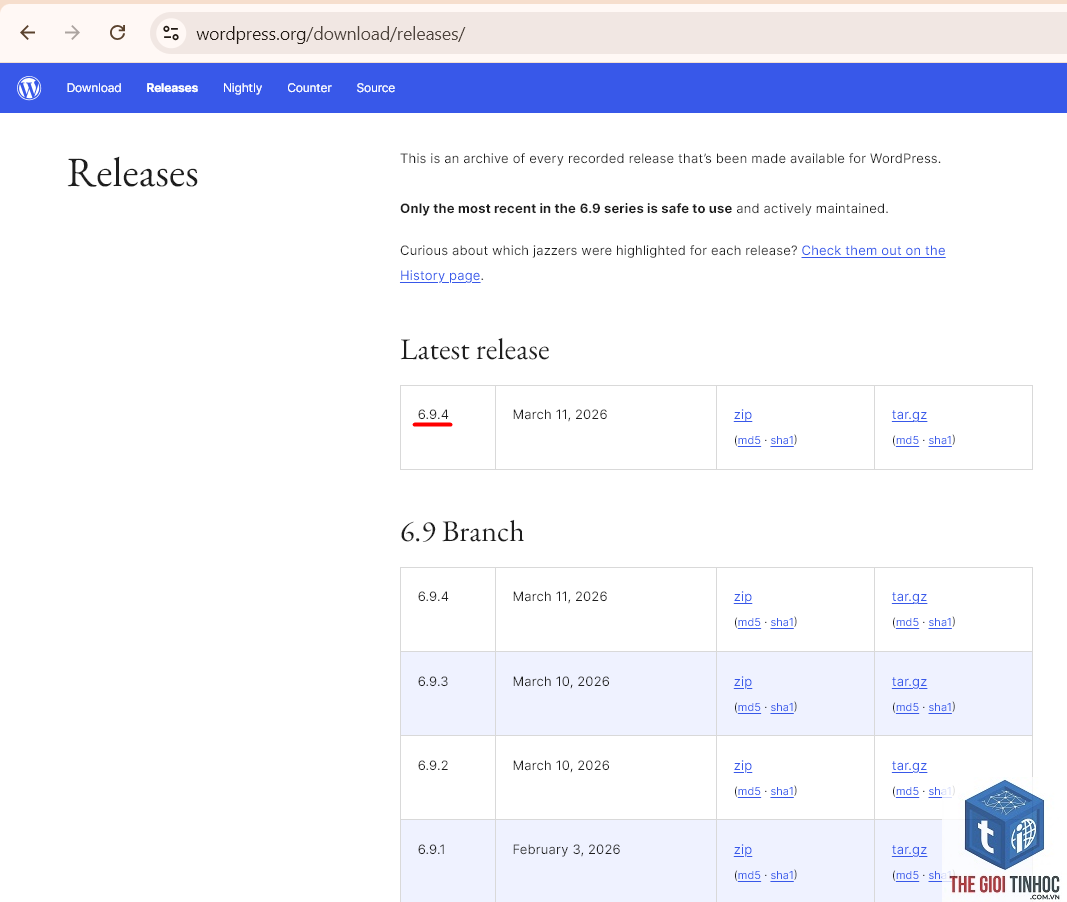Open md5 for zip of 6.9.4 in 6.9 Branch

(x=749, y=622)
